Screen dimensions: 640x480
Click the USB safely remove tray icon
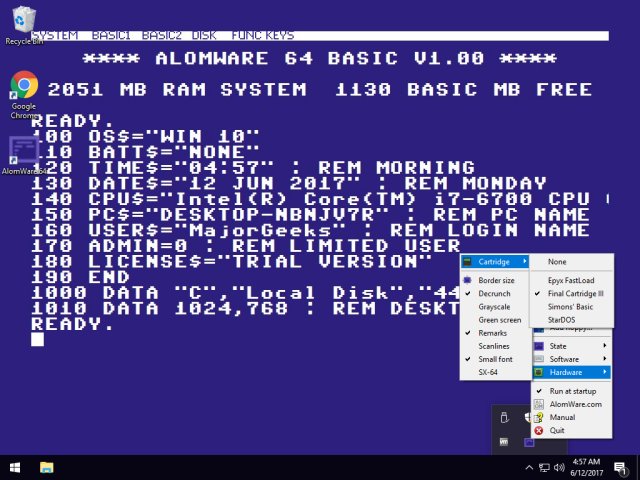click(504, 418)
